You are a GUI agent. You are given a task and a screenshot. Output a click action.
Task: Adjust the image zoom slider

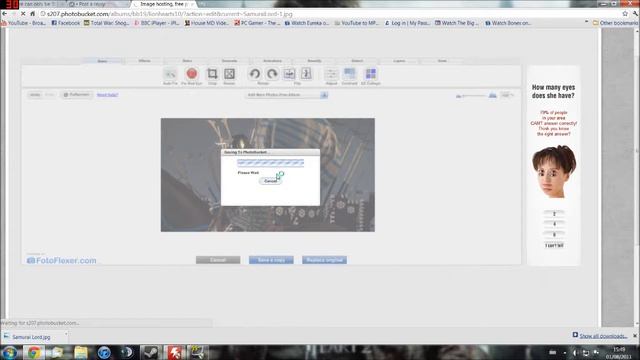[473, 96]
